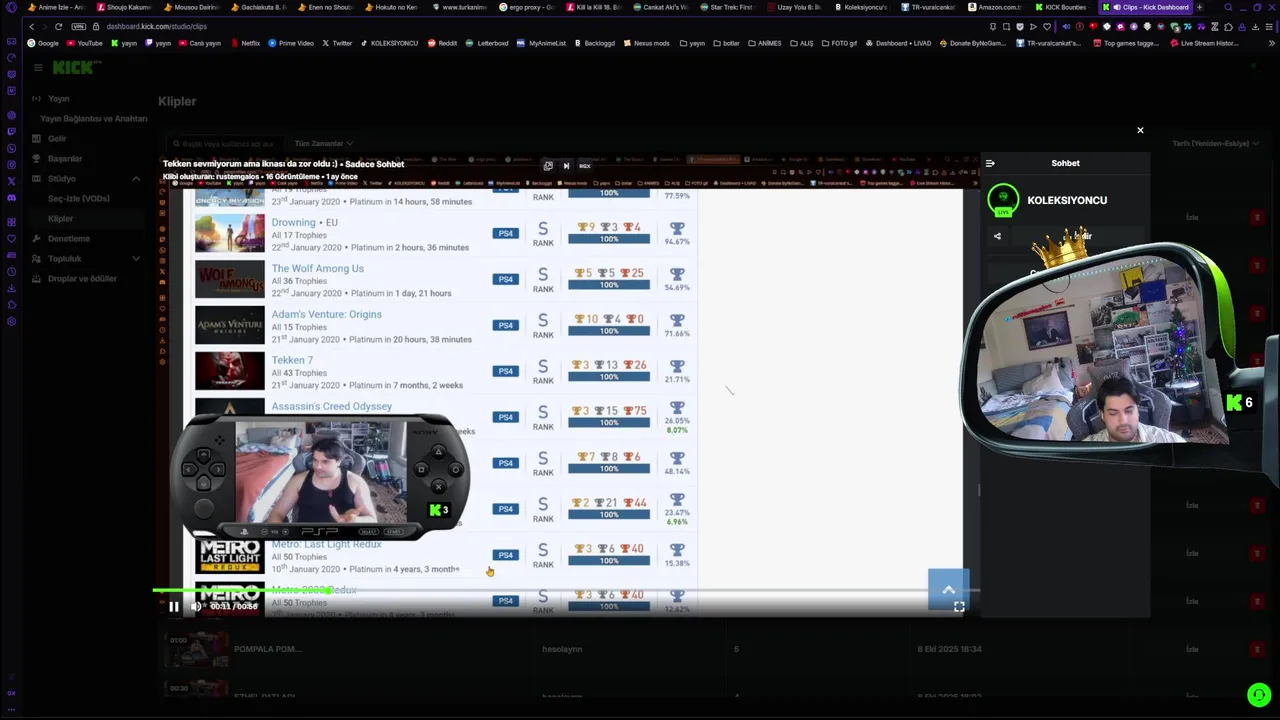Enter fullscreen in the clip player
1280x720 pixels.
coord(959,606)
